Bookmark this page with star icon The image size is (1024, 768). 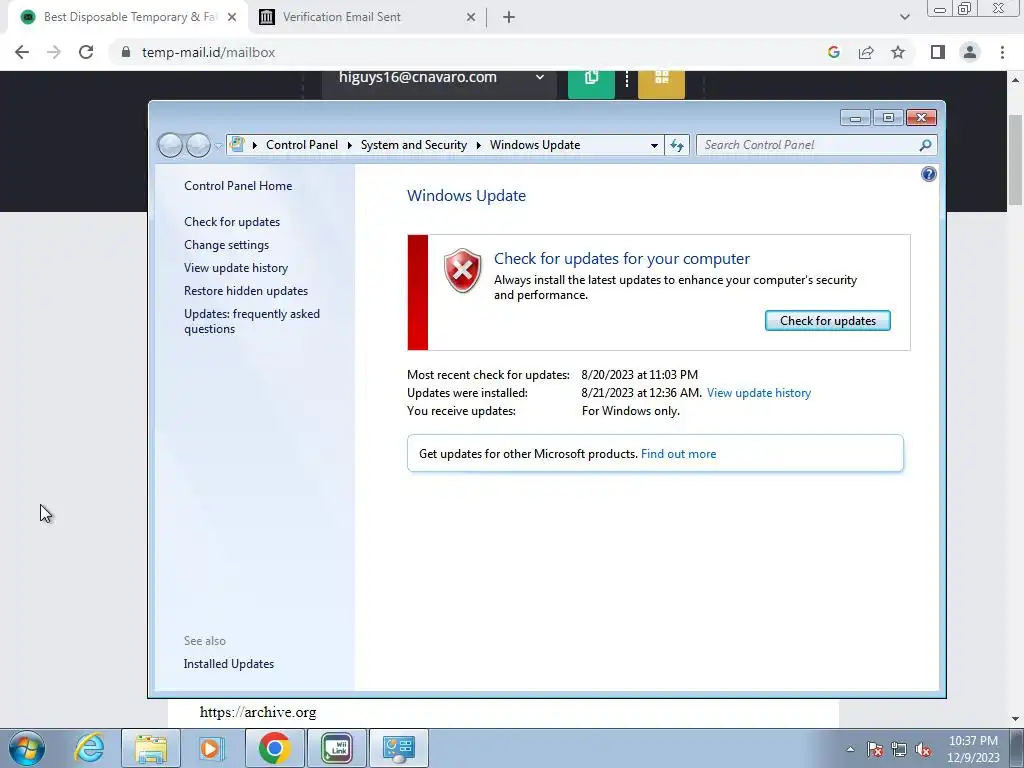click(898, 52)
